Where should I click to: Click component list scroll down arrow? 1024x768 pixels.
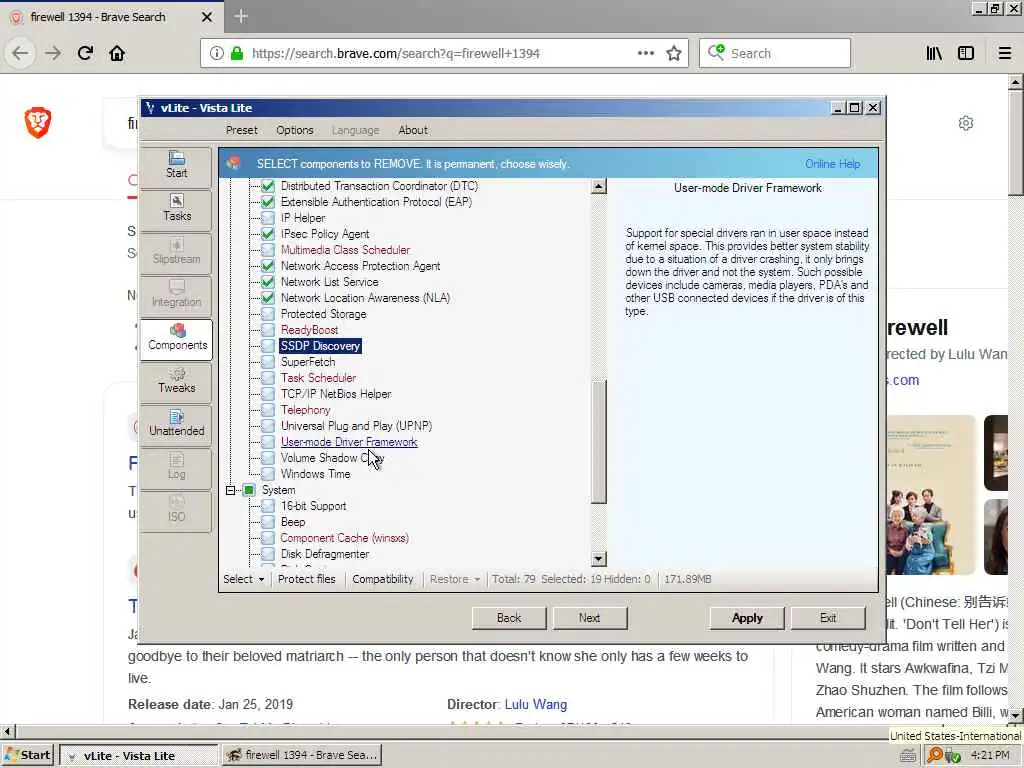point(598,559)
